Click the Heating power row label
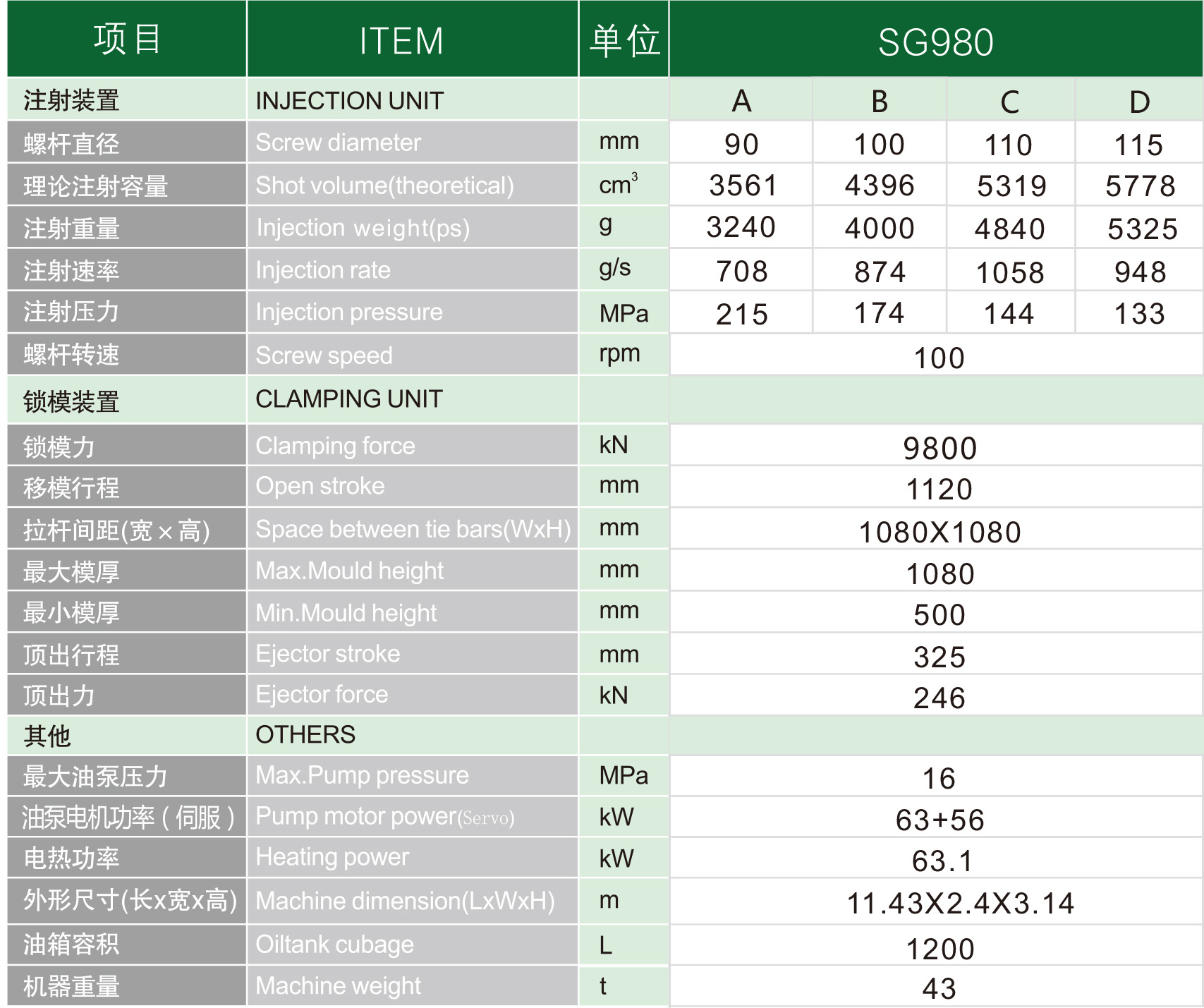 pyautogui.click(x=331, y=858)
